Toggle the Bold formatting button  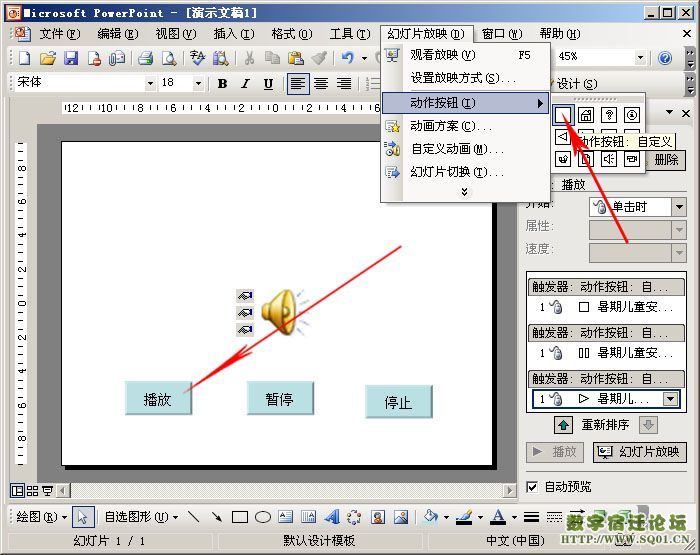pyautogui.click(x=222, y=83)
